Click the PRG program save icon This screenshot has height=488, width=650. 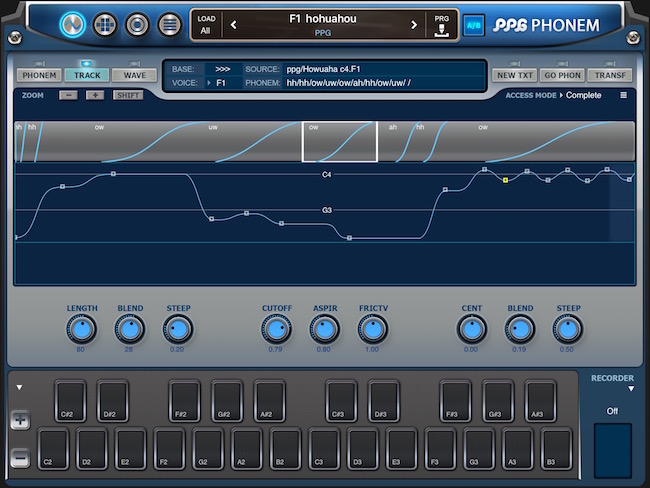pyautogui.click(x=441, y=25)
